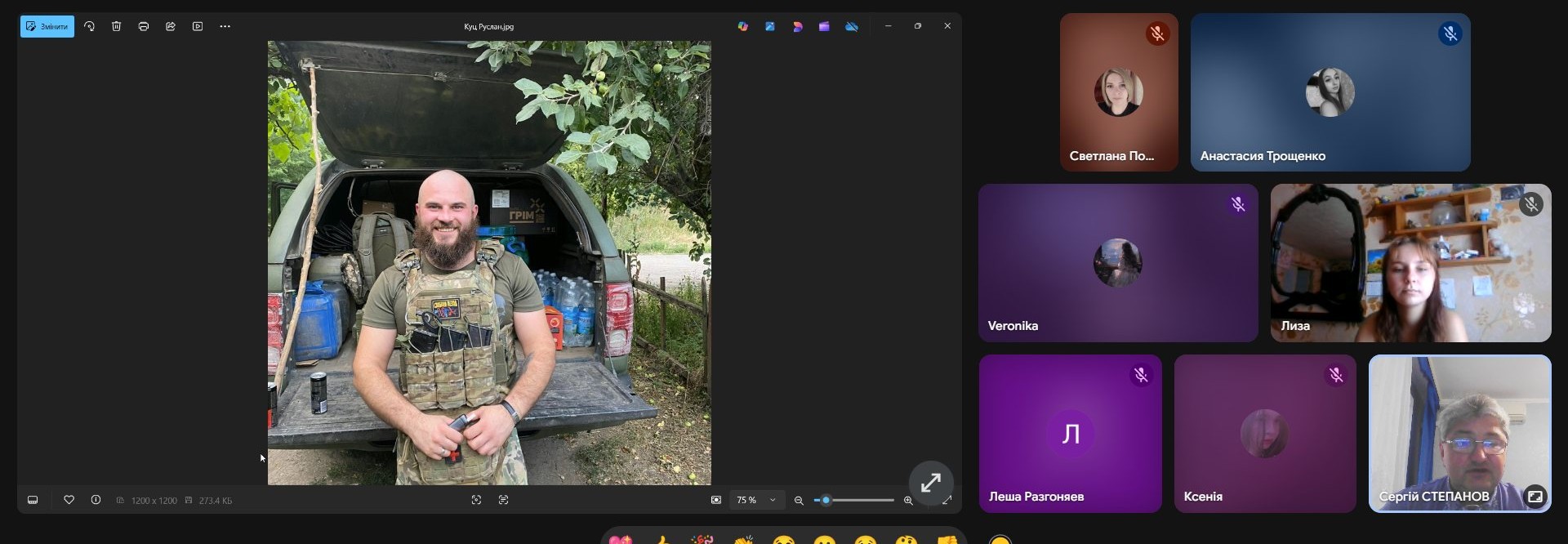Screen dimensions: 1568x544
Task: Mark photo as favorite with heart icon
Action: (x=69, y=500)
